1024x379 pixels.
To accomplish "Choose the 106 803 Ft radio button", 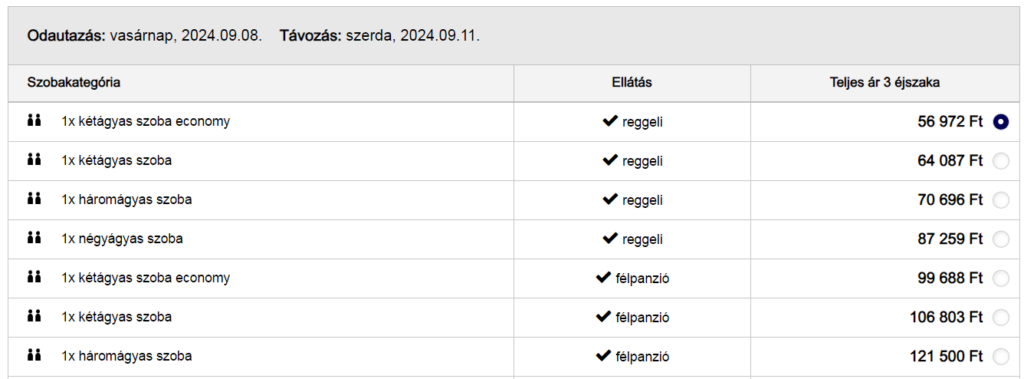I will (1000, 318).
